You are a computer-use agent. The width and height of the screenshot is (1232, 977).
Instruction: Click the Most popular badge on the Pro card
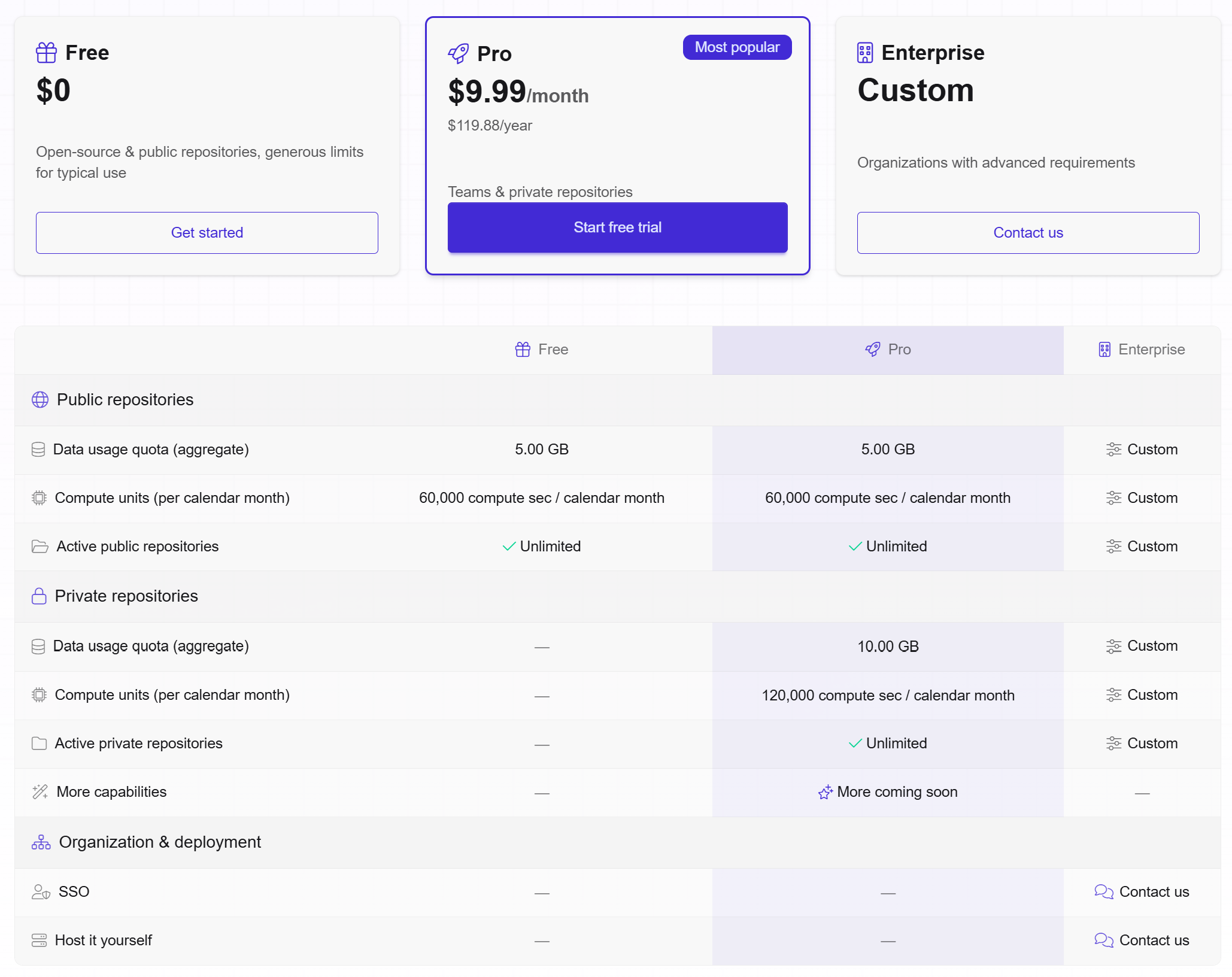[x=737, y=47]
